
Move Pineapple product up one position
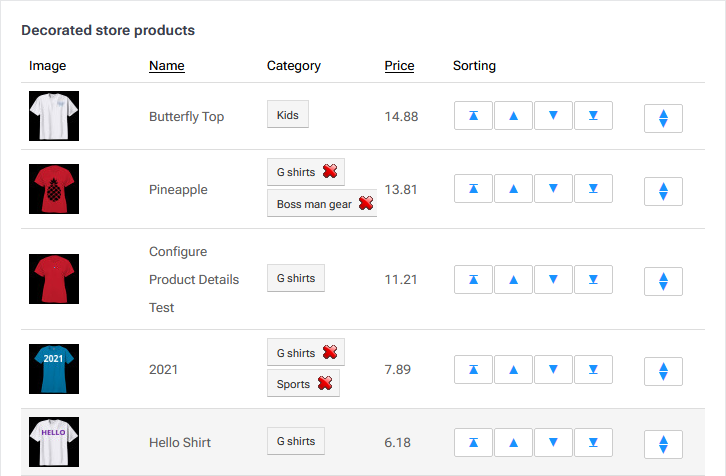513,188
